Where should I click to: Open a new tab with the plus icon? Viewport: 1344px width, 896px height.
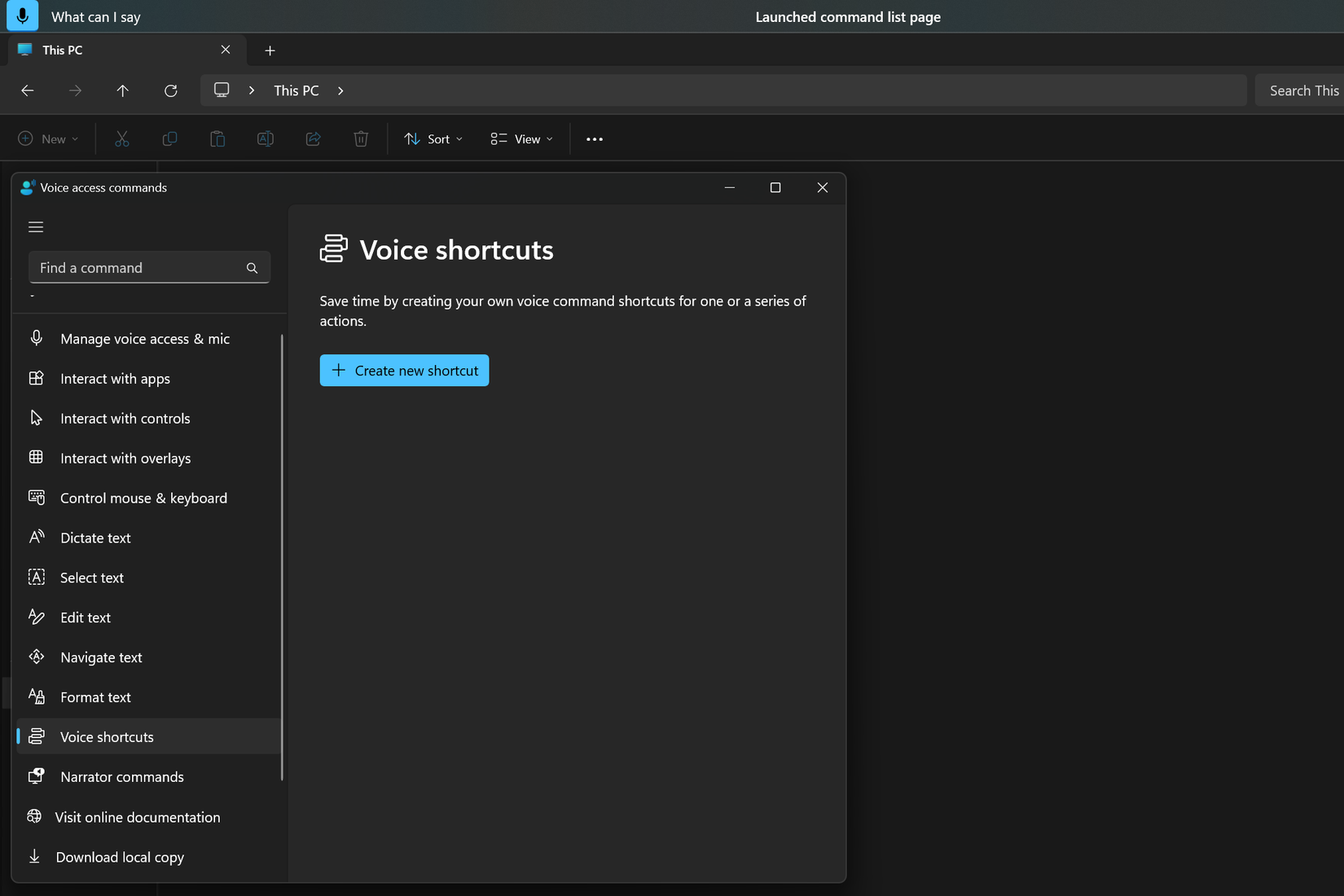[270, 51]
